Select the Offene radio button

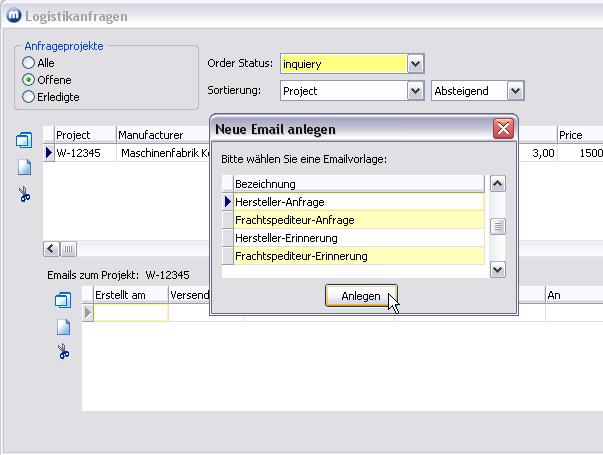(x=29, y=80)
